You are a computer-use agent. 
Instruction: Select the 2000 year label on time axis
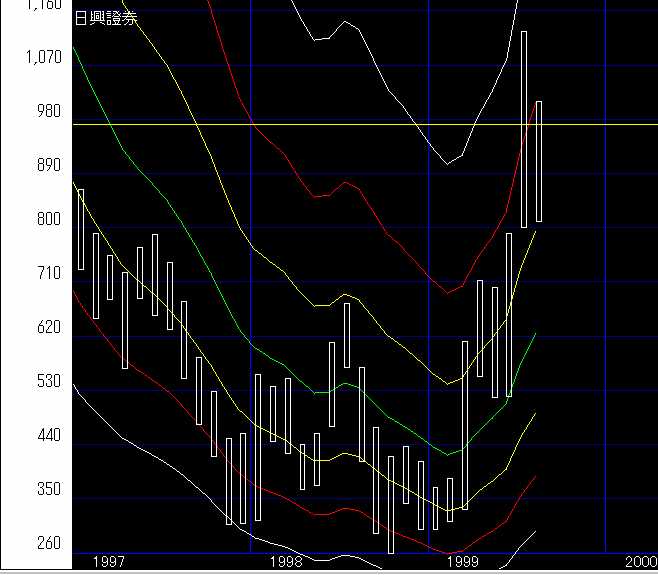click(640, 562)
